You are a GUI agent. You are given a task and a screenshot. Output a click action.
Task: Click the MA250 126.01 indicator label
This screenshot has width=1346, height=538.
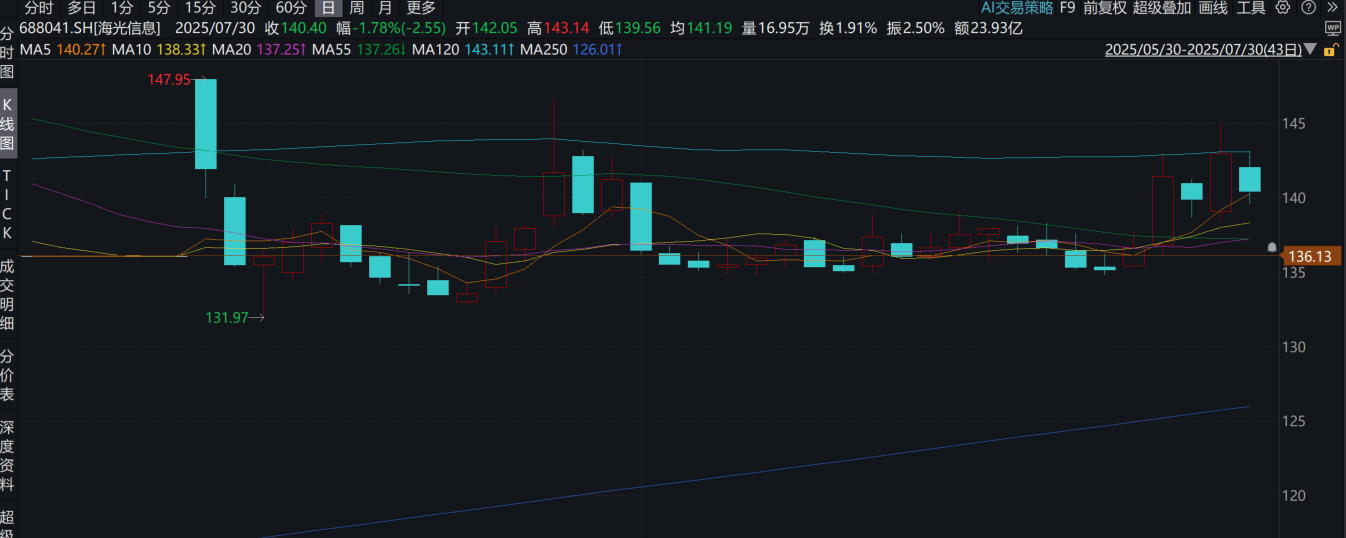(573, 49)
